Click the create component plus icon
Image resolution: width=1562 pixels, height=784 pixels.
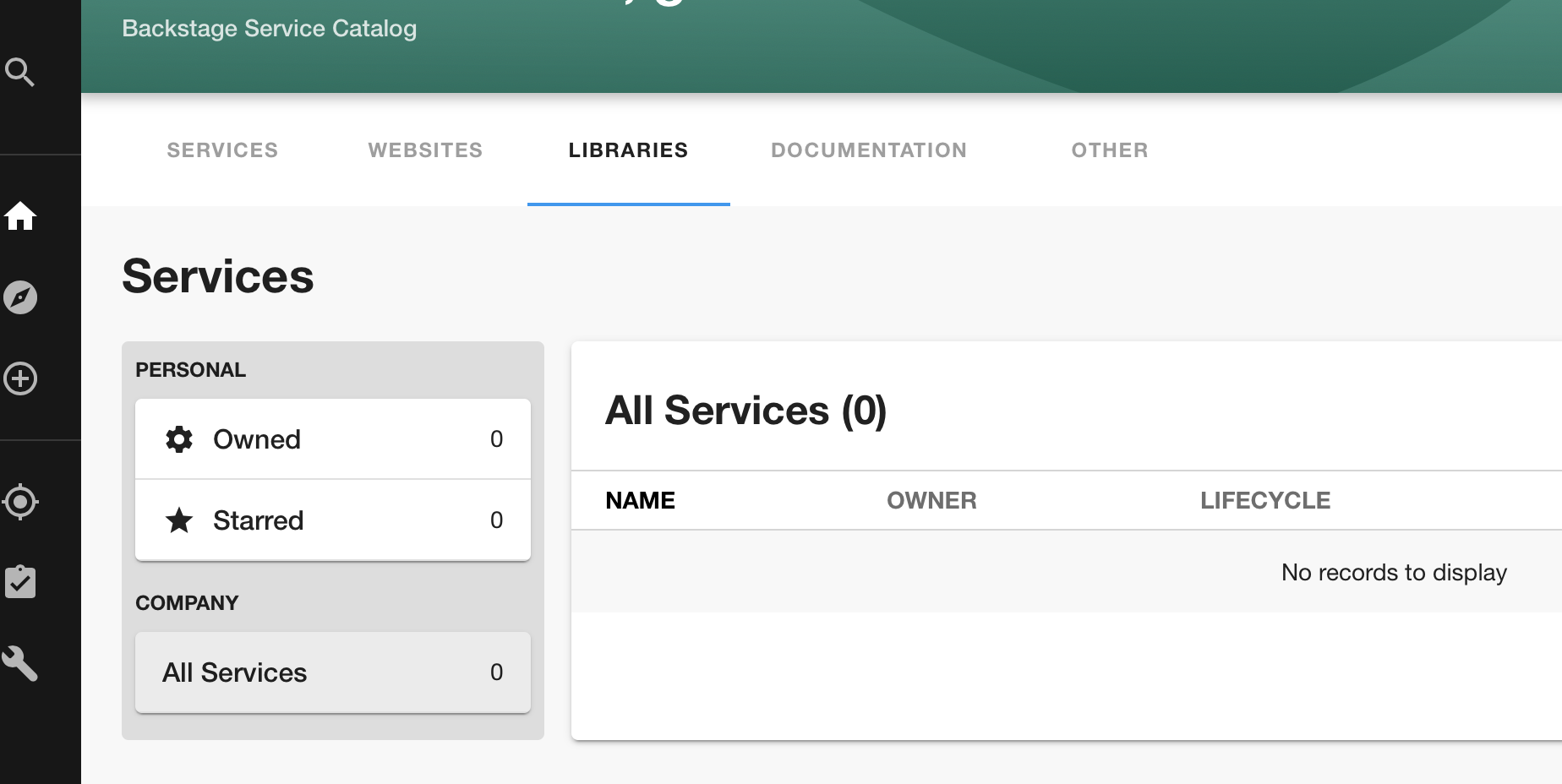click(x=20, y=378)
